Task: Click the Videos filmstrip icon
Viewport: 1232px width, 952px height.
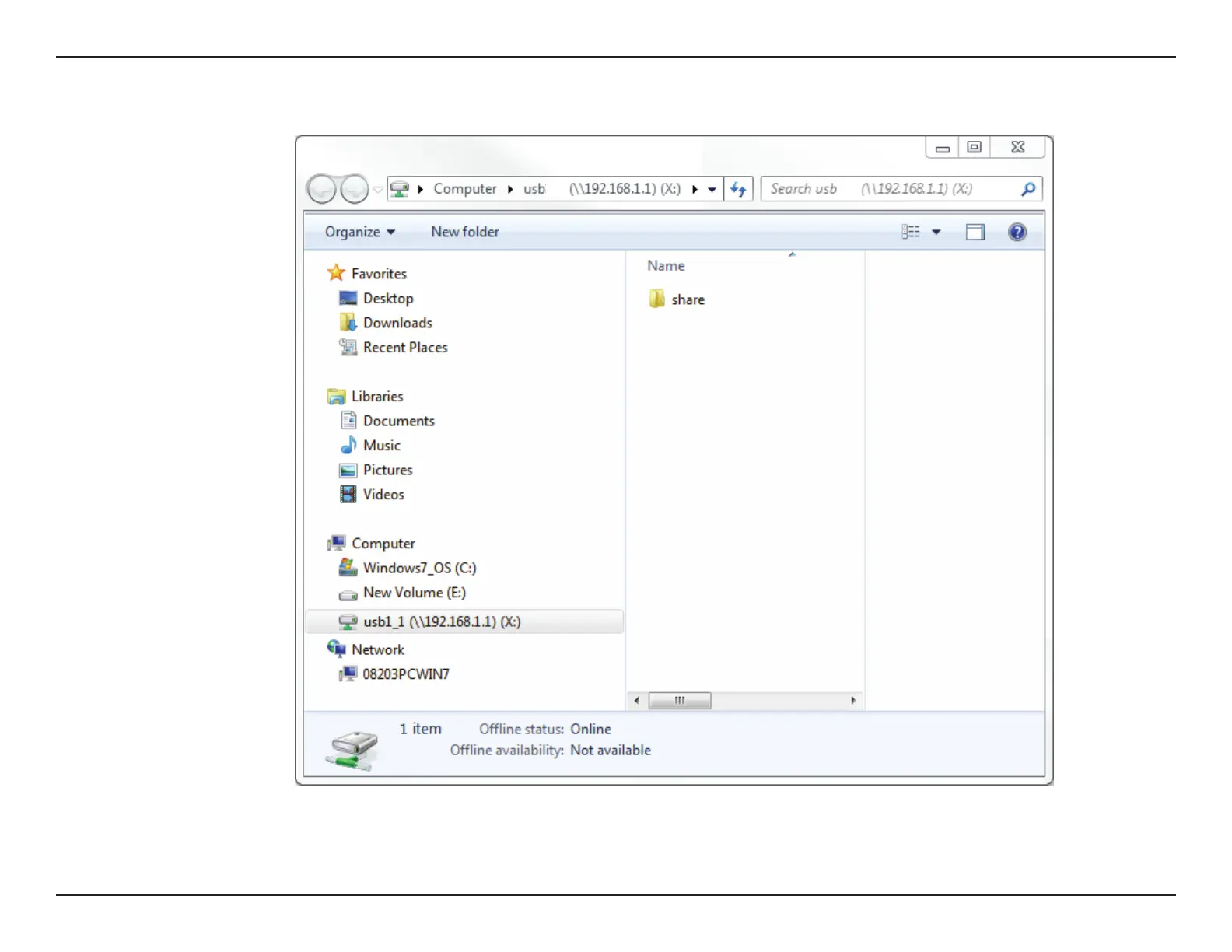Action: tap(348, 495)
